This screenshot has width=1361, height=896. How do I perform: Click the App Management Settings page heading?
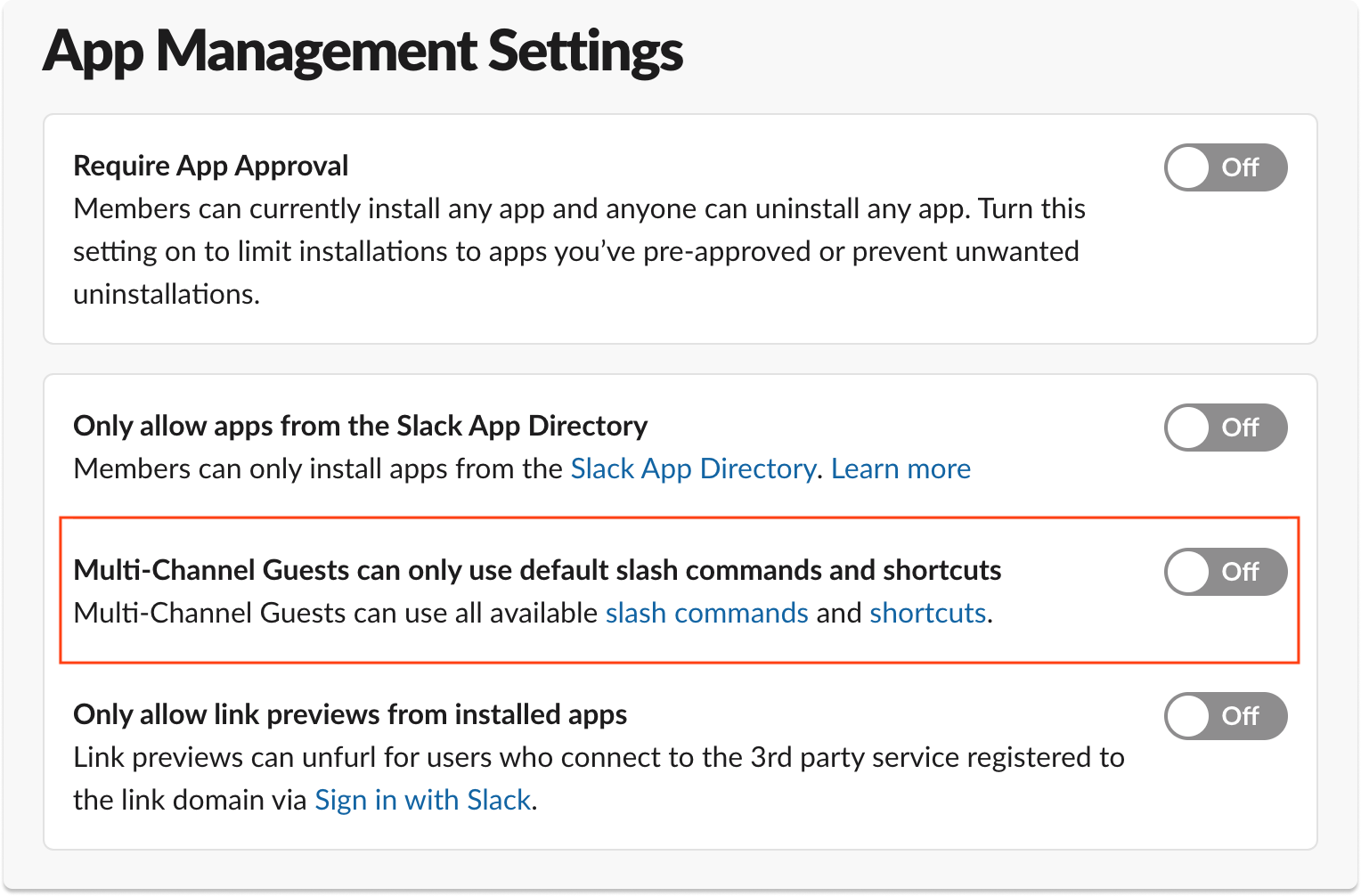point(363,52)
